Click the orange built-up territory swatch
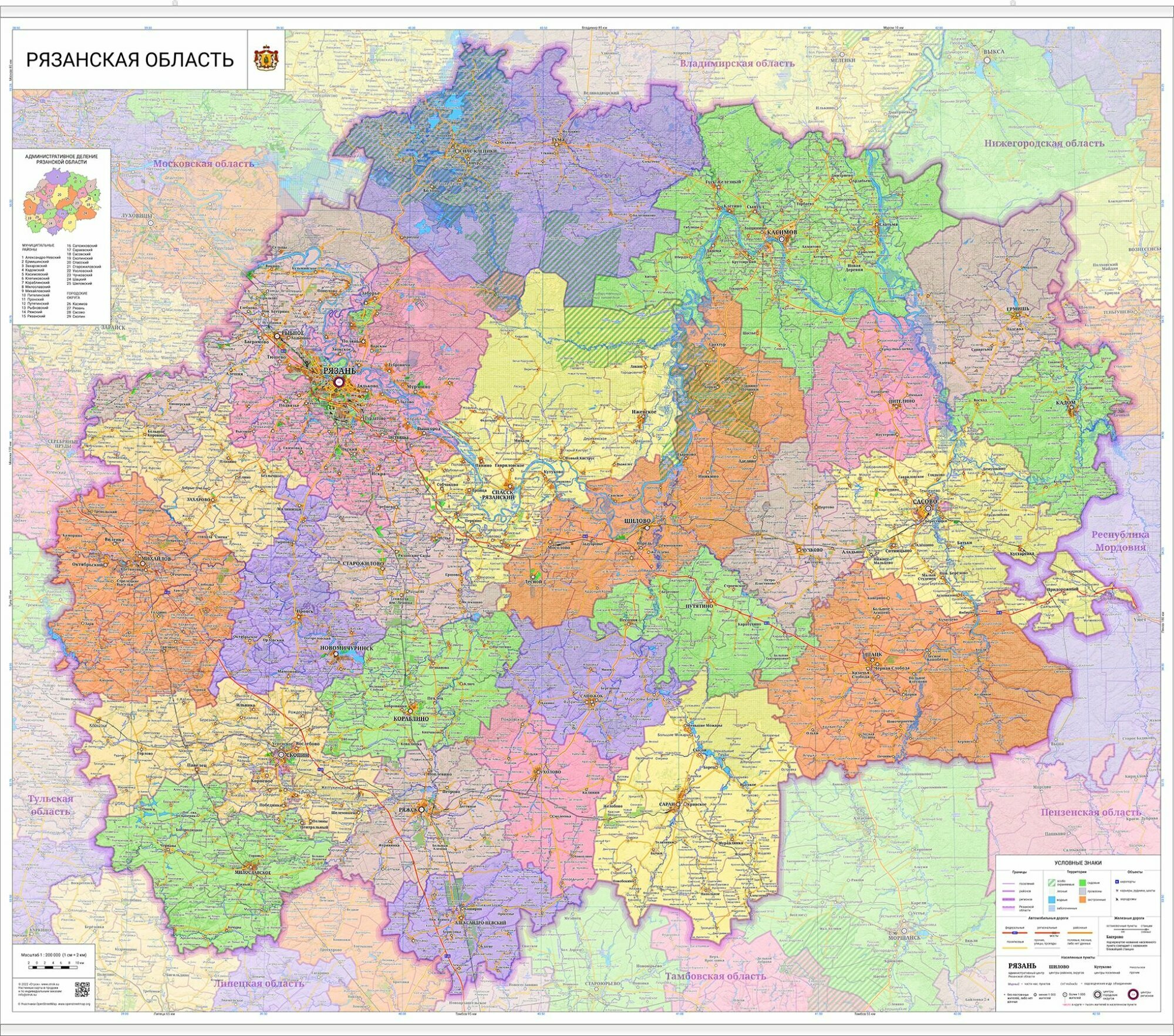The width and height of the screenshot is (1174, 1036). (x=1082, y=899)
